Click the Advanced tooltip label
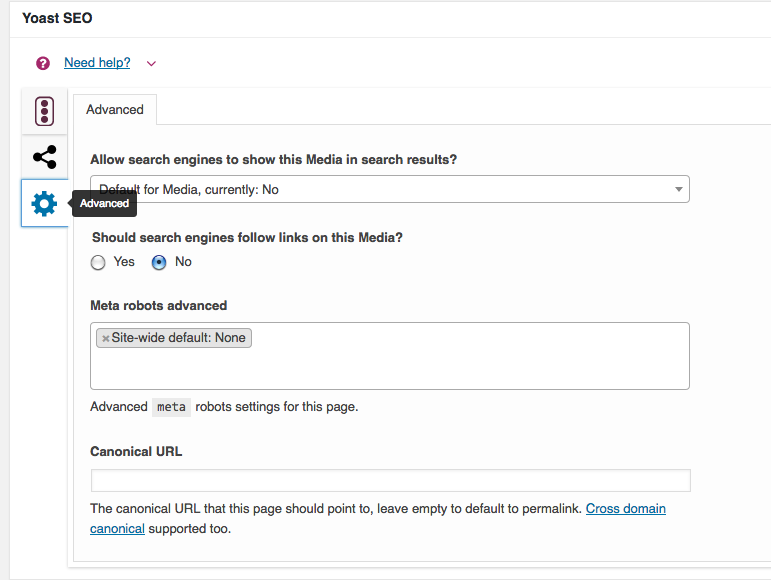 point(104,204)
